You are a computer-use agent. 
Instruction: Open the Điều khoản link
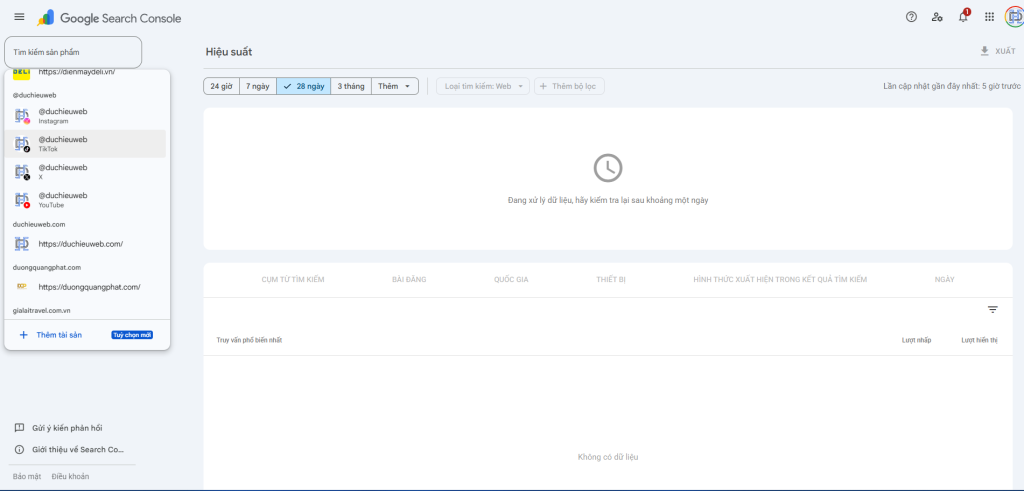click(71, 477)
